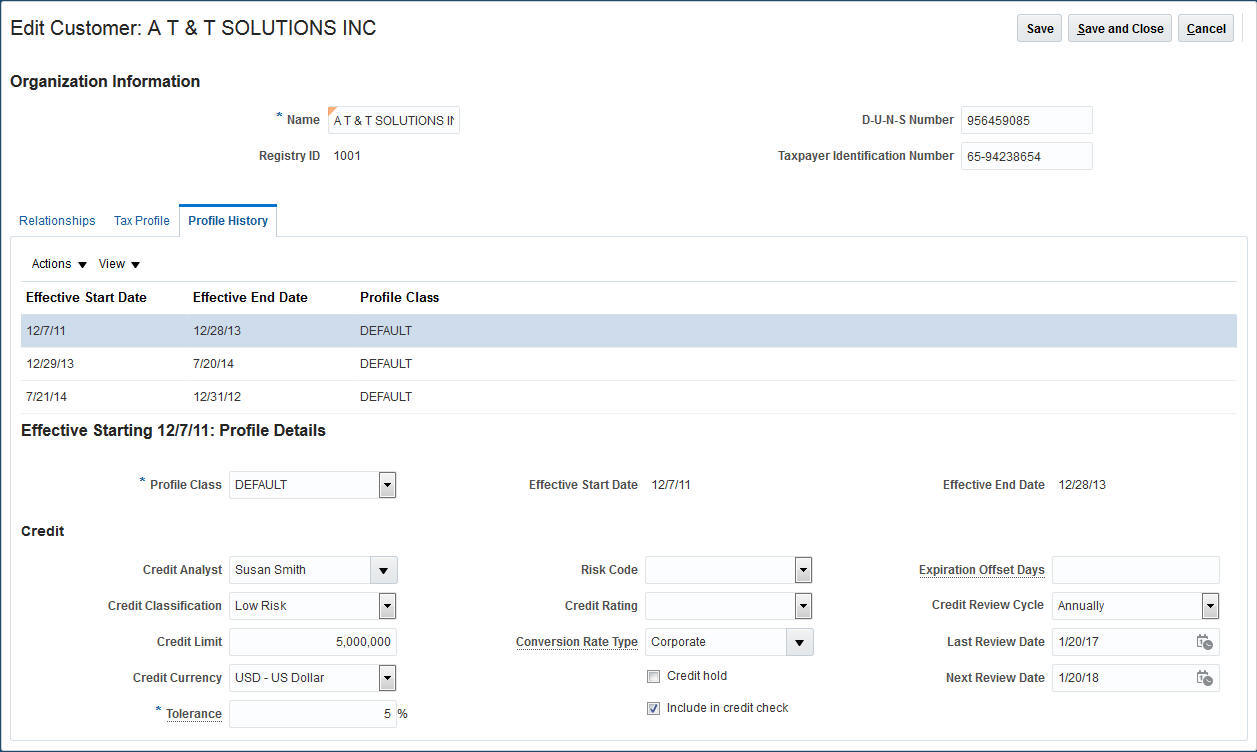
Task: Cancel editing the customer
Action: (1206, 29)
